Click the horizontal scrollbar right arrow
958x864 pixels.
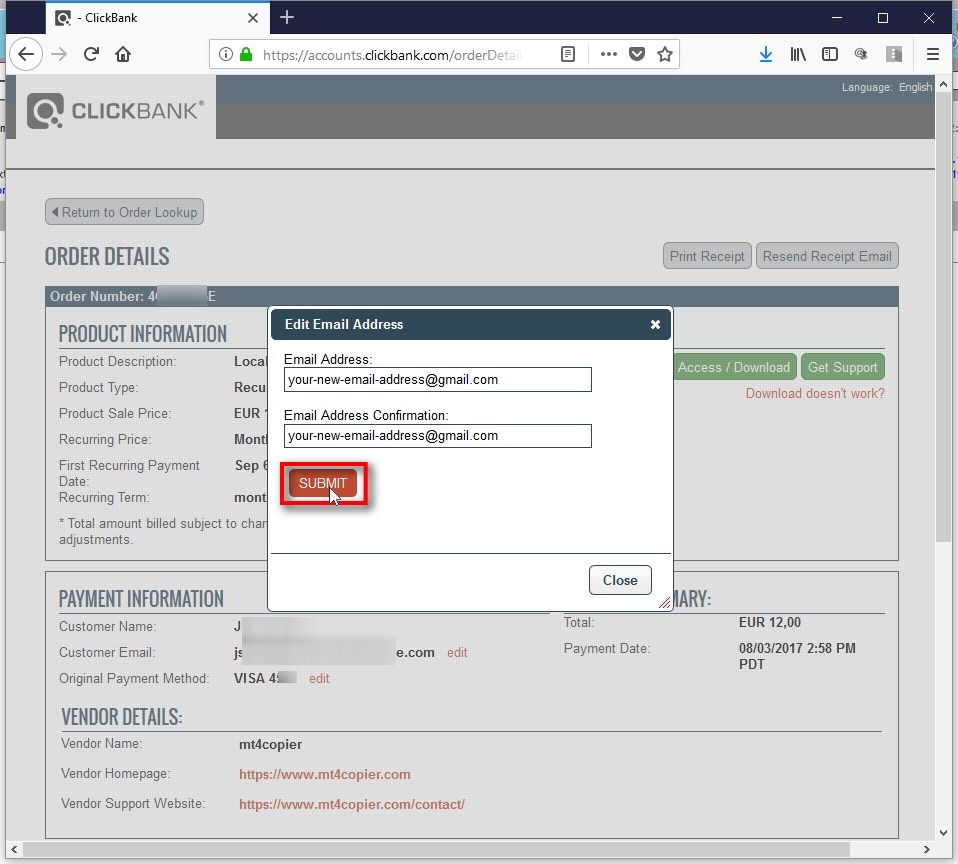coord(927,849)
